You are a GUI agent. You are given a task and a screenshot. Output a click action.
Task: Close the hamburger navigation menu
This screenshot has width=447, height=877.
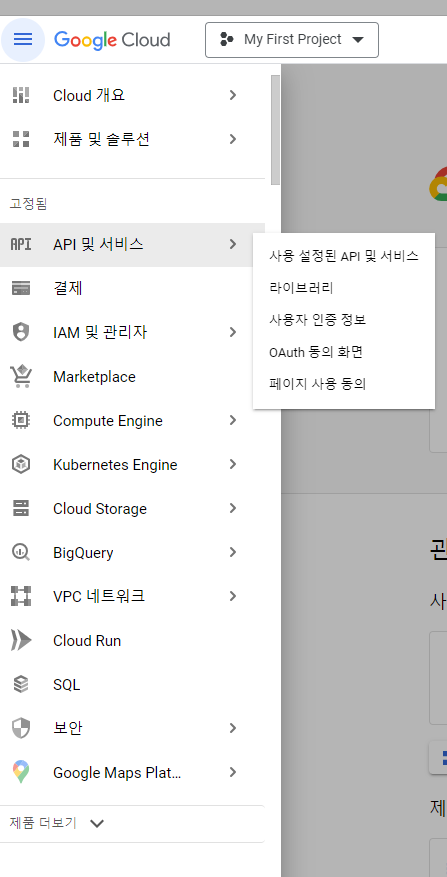coord(23,40)
